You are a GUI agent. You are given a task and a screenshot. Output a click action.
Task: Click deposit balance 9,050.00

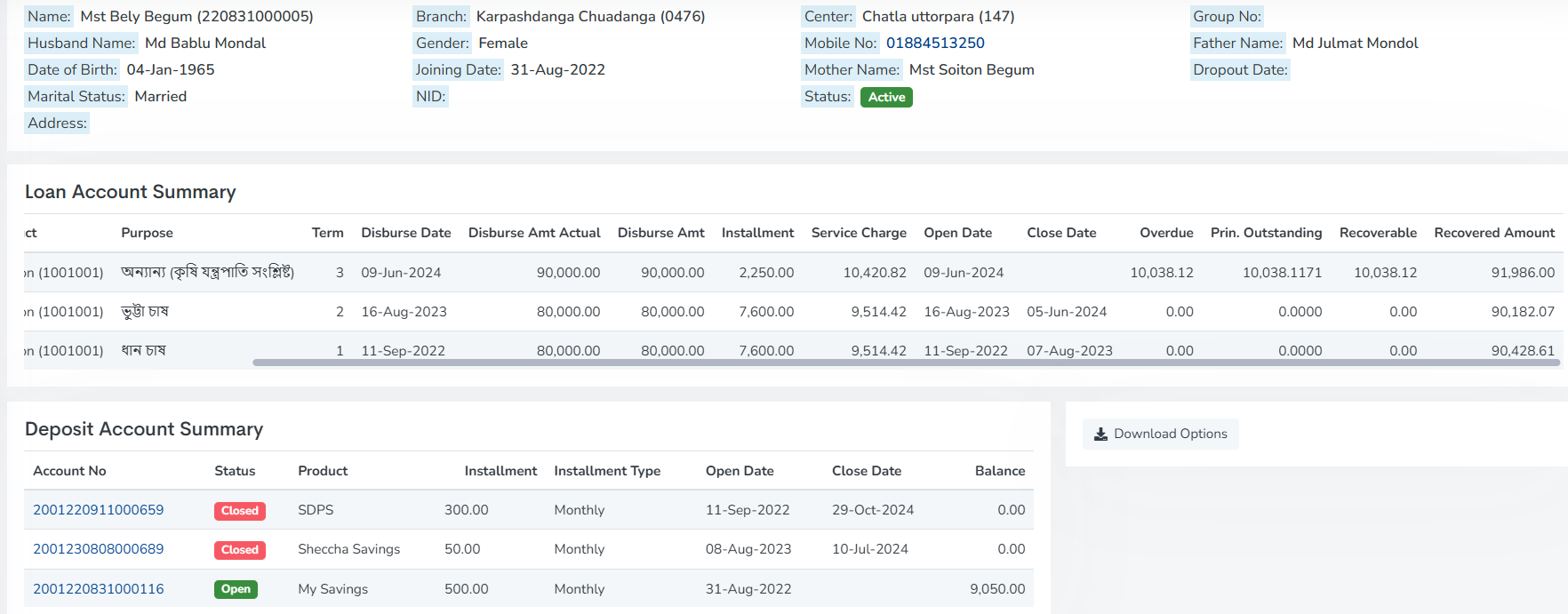click(x=997, y=589)
